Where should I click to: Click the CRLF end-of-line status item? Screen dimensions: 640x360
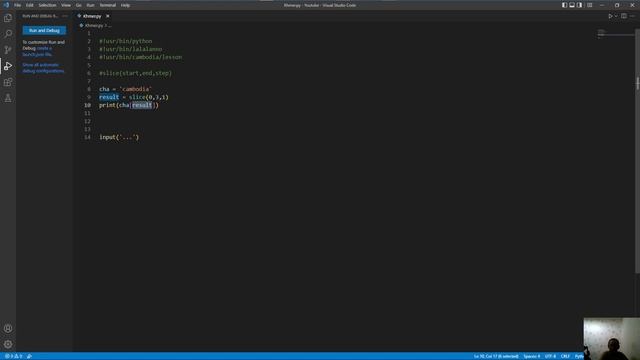[565, 356]
